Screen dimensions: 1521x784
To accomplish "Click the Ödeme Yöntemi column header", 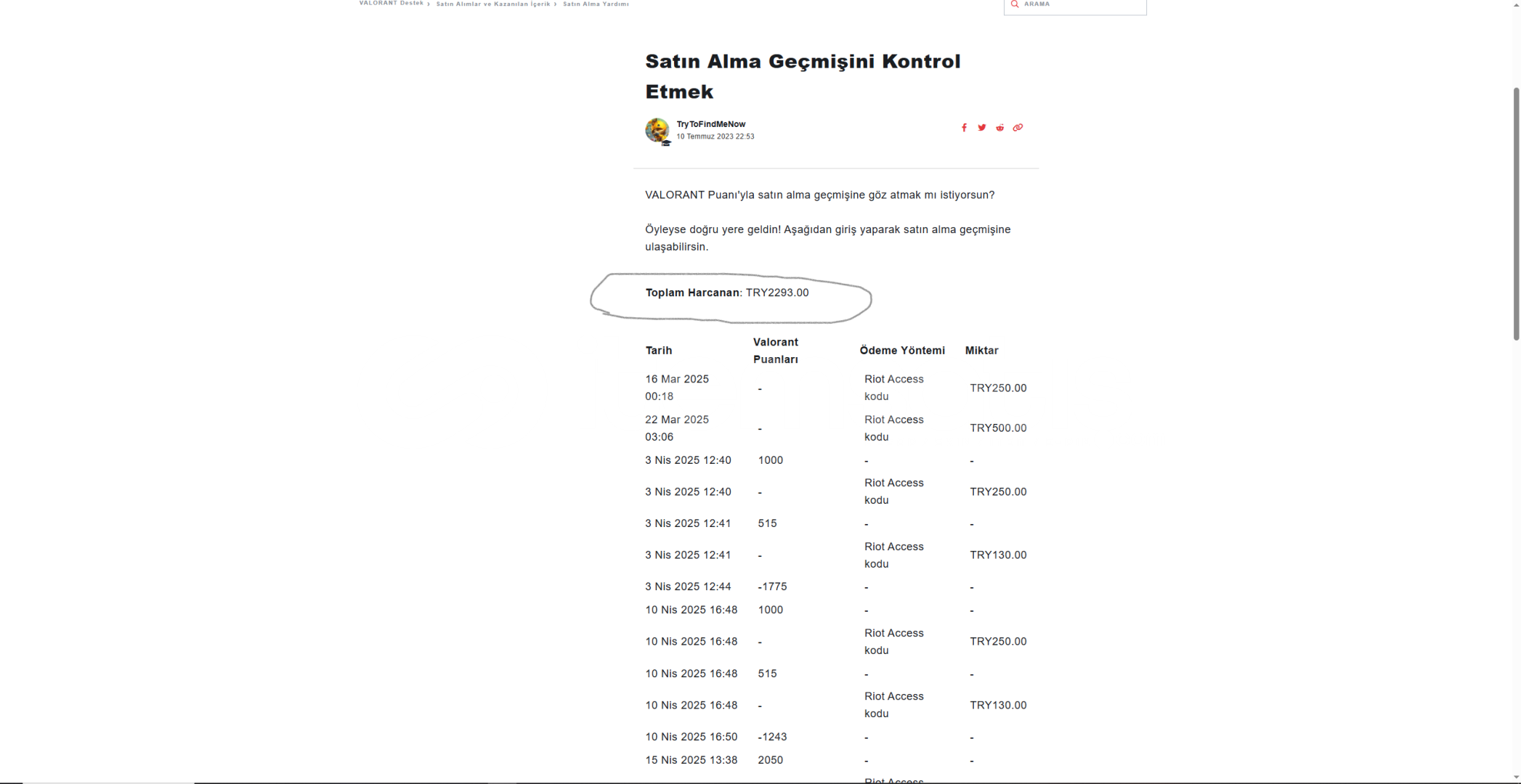I will 902,351.
